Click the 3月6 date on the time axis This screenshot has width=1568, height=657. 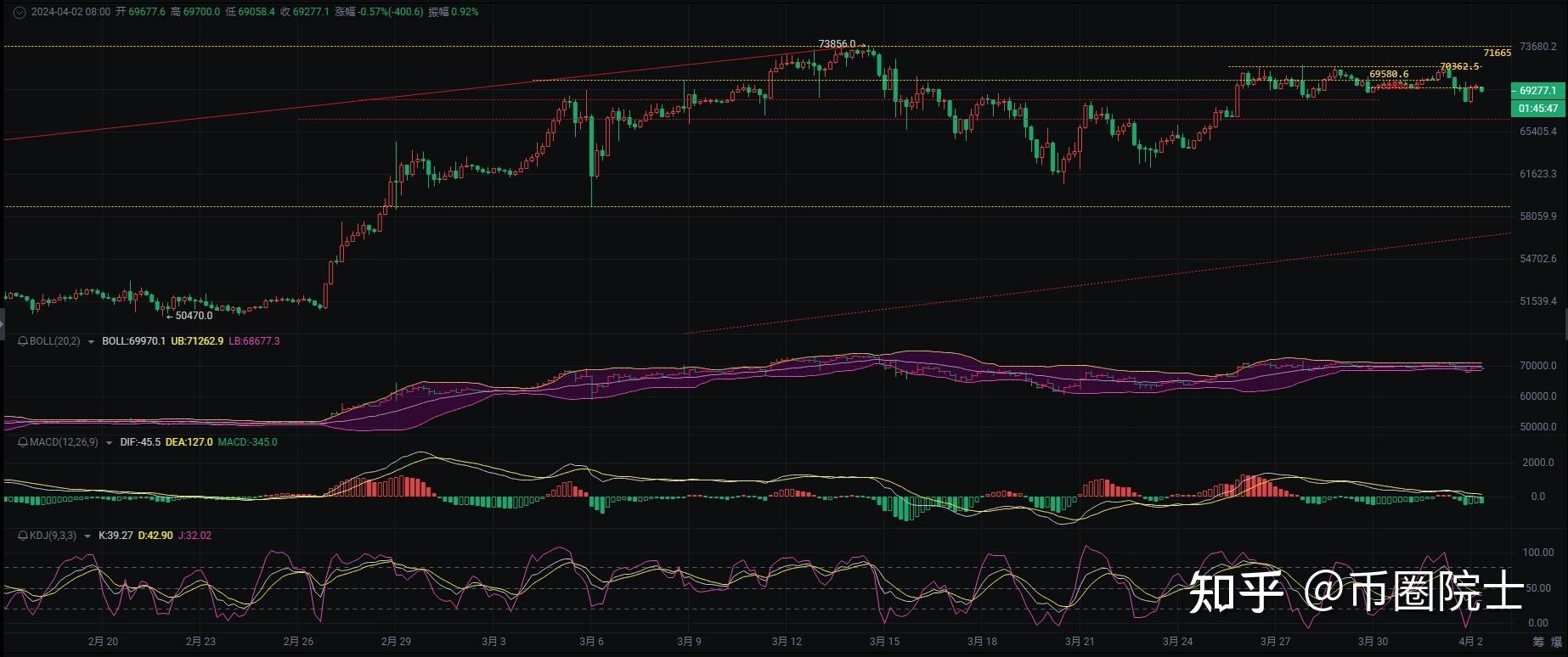coord(591,642)
